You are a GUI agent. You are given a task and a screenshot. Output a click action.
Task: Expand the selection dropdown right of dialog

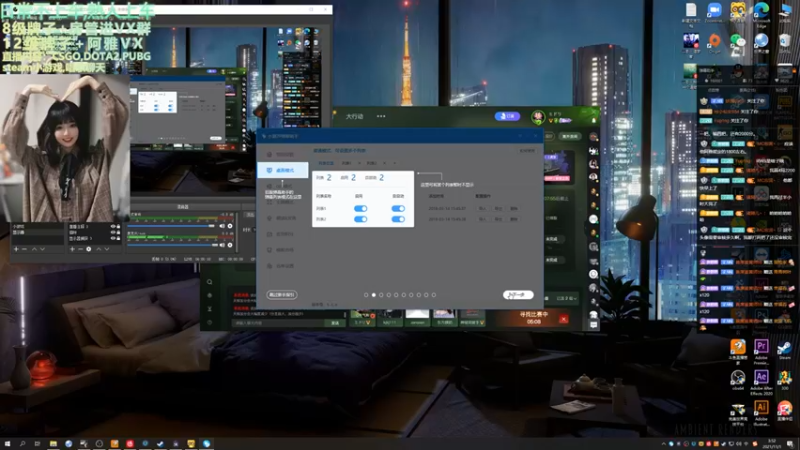click(x=567, y=298)
